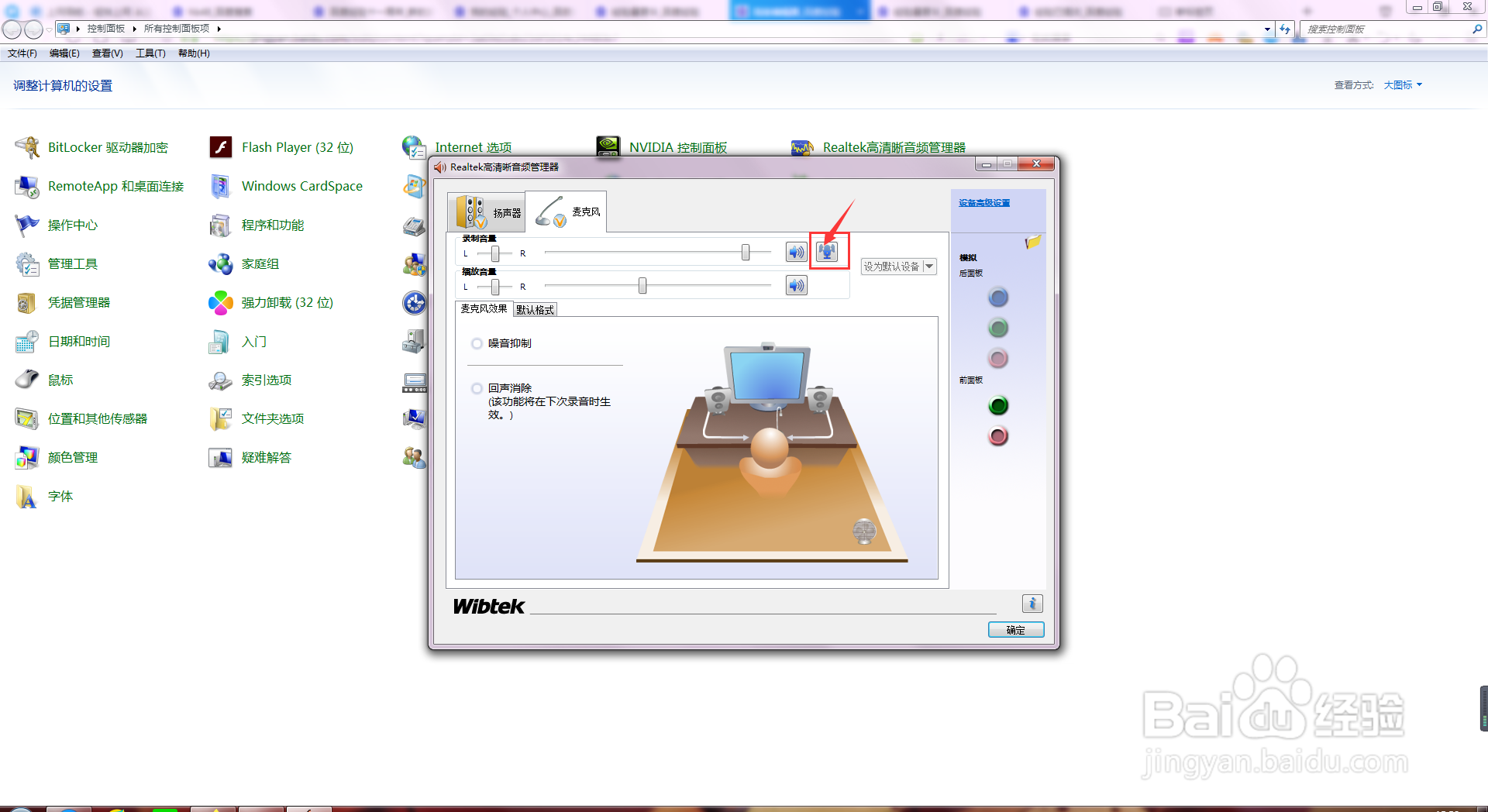
Task: Open 查看(V) menu
Action: click(x=108, y=53)
